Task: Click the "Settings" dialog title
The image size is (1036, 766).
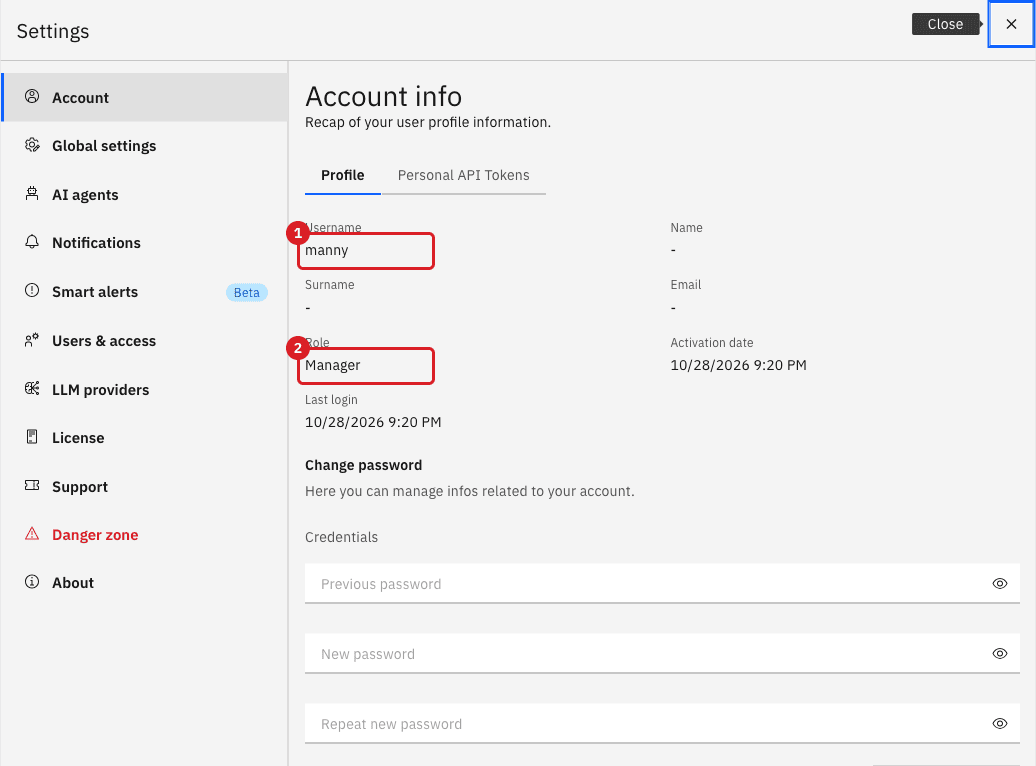Action: tap(53, 31)
